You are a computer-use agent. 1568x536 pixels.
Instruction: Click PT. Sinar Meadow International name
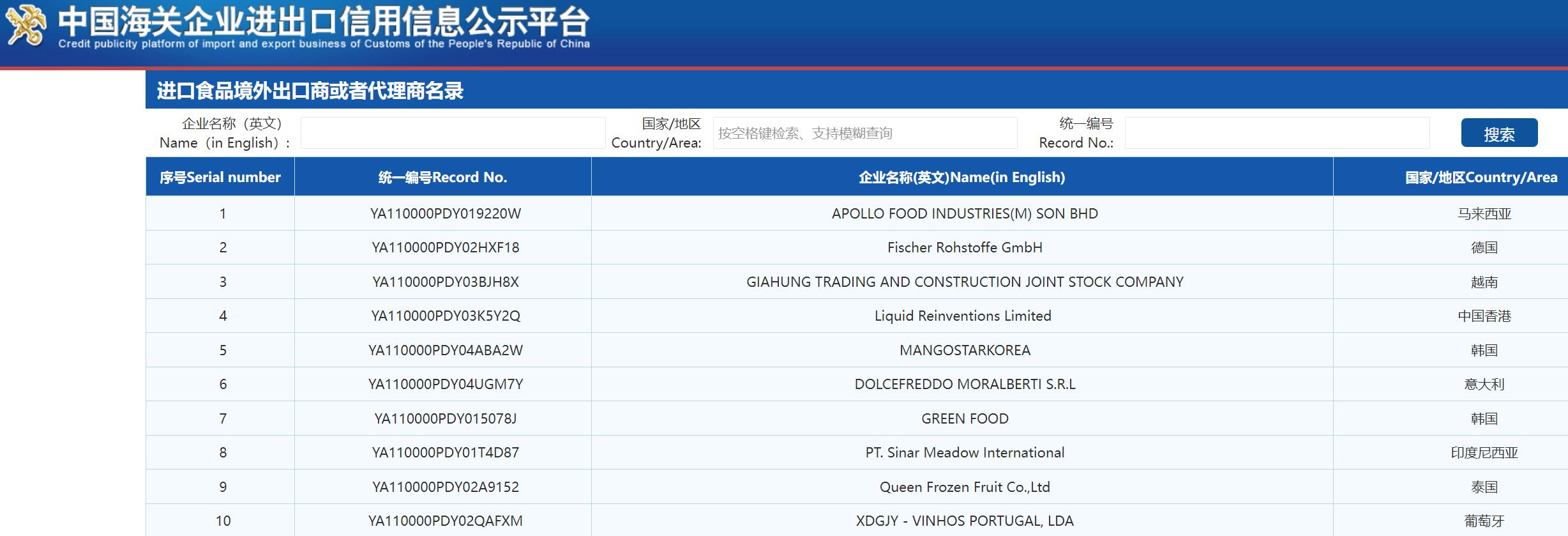[965, 452]
